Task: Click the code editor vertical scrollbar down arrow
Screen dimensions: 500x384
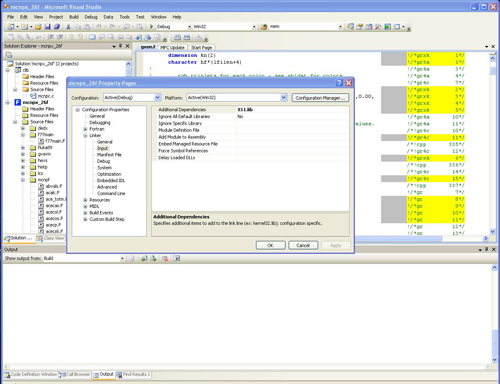Action: (493, 232)
